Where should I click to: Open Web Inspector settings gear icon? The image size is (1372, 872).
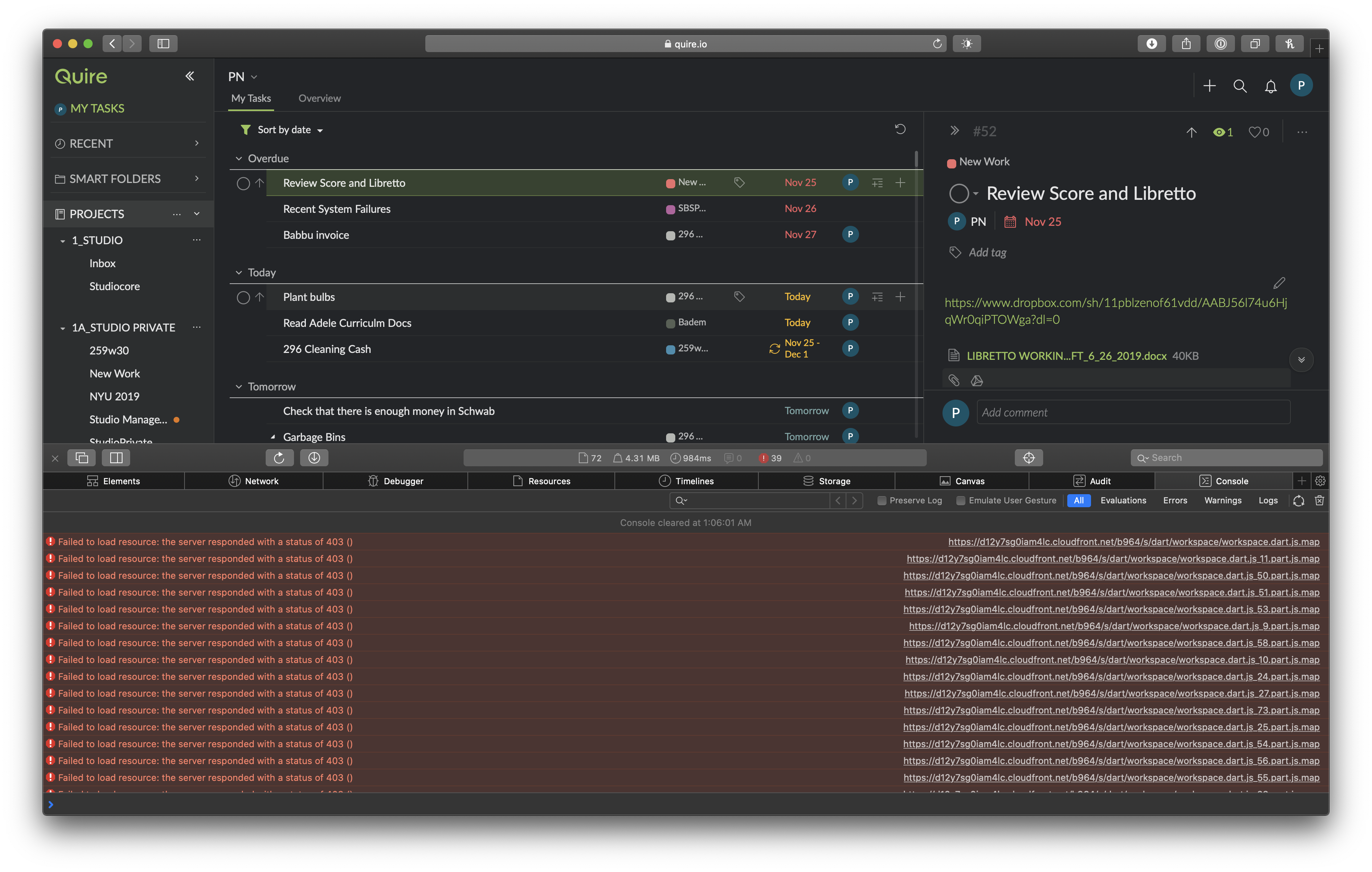click(x=1320, y=481)
